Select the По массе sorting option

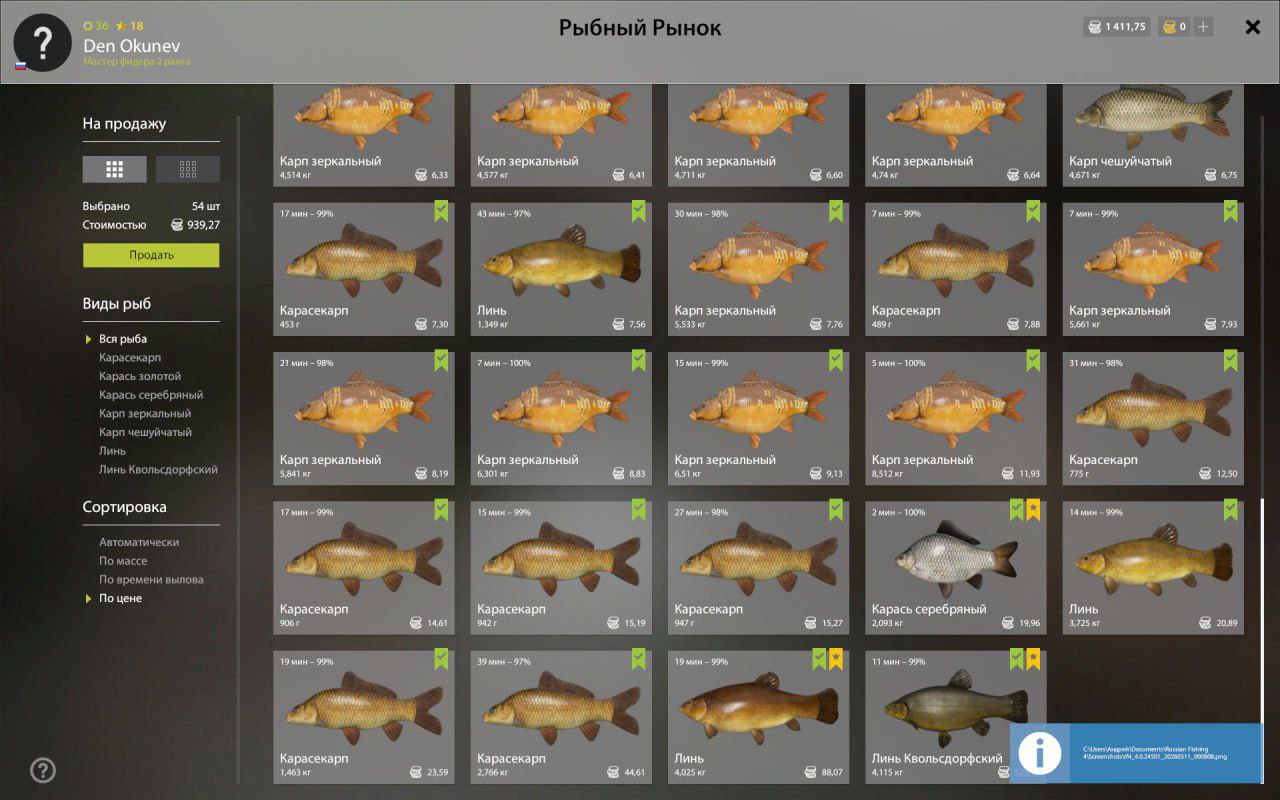(x=123, y=561)
